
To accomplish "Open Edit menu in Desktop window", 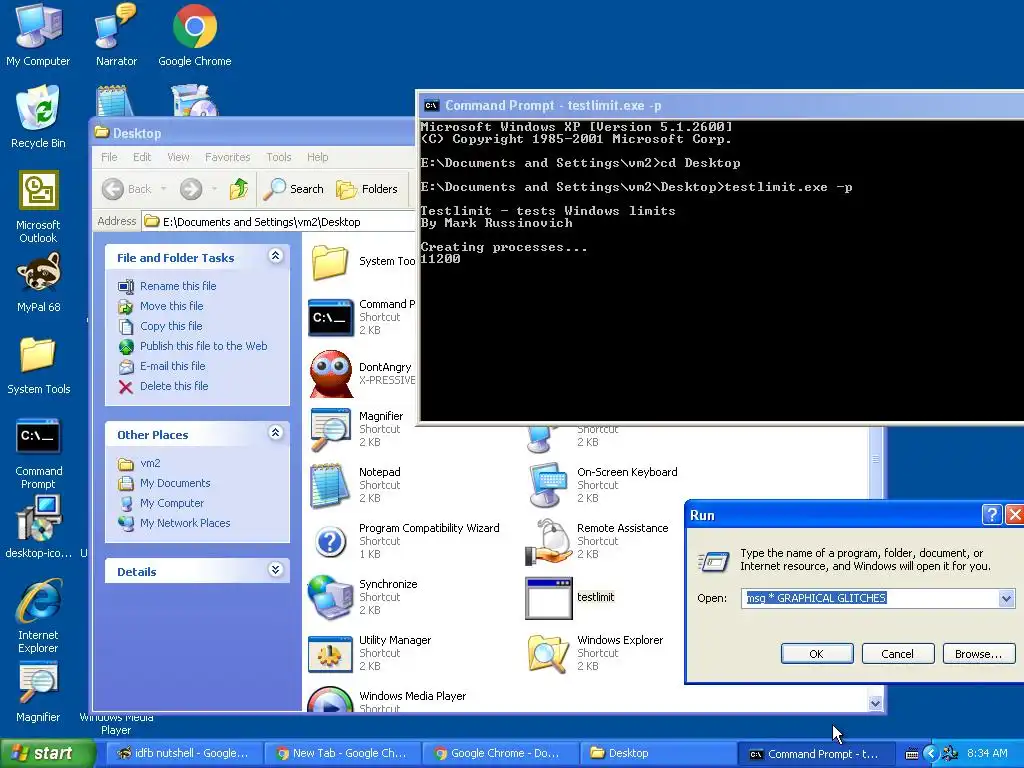I will 142,157.
